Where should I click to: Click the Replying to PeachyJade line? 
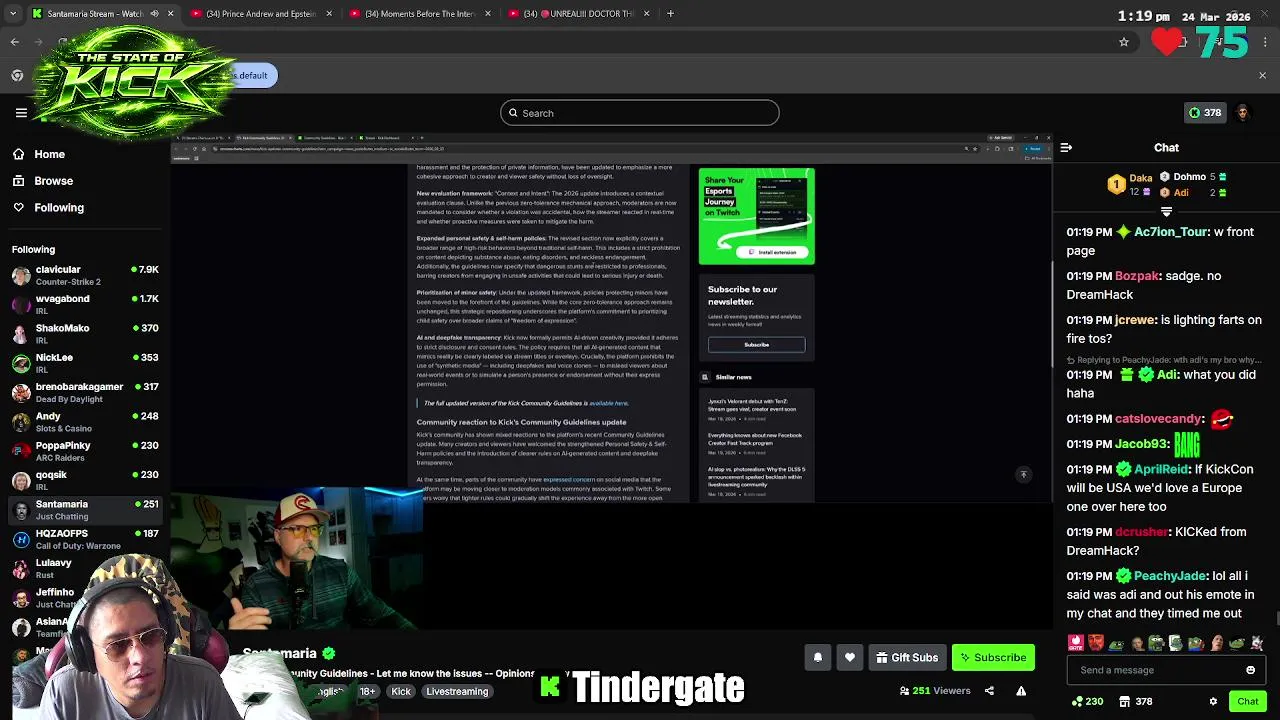[1164, 360]
